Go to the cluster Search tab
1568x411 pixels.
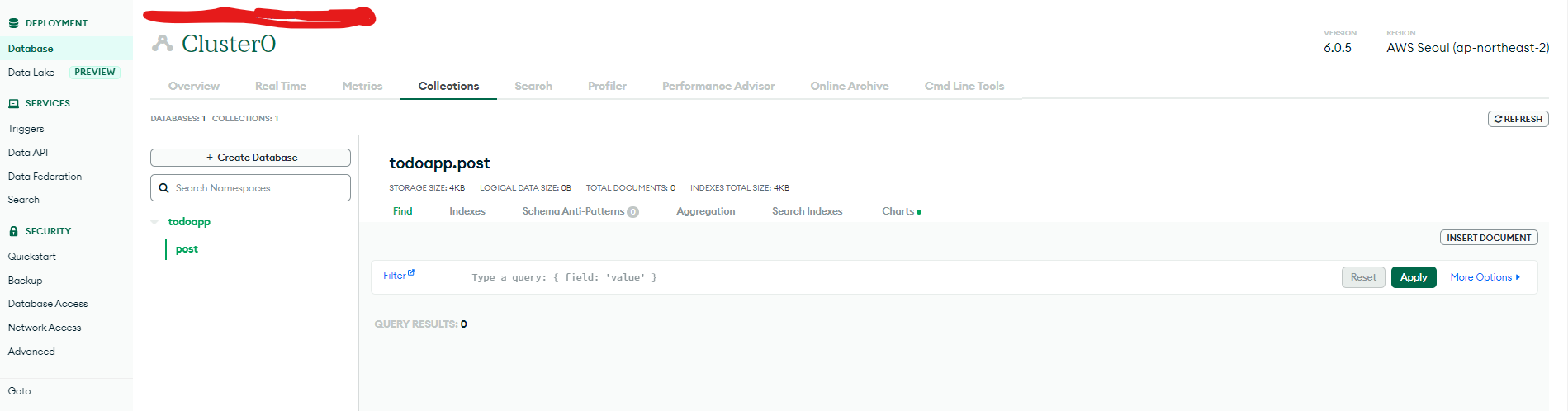[x=533, y=86]
